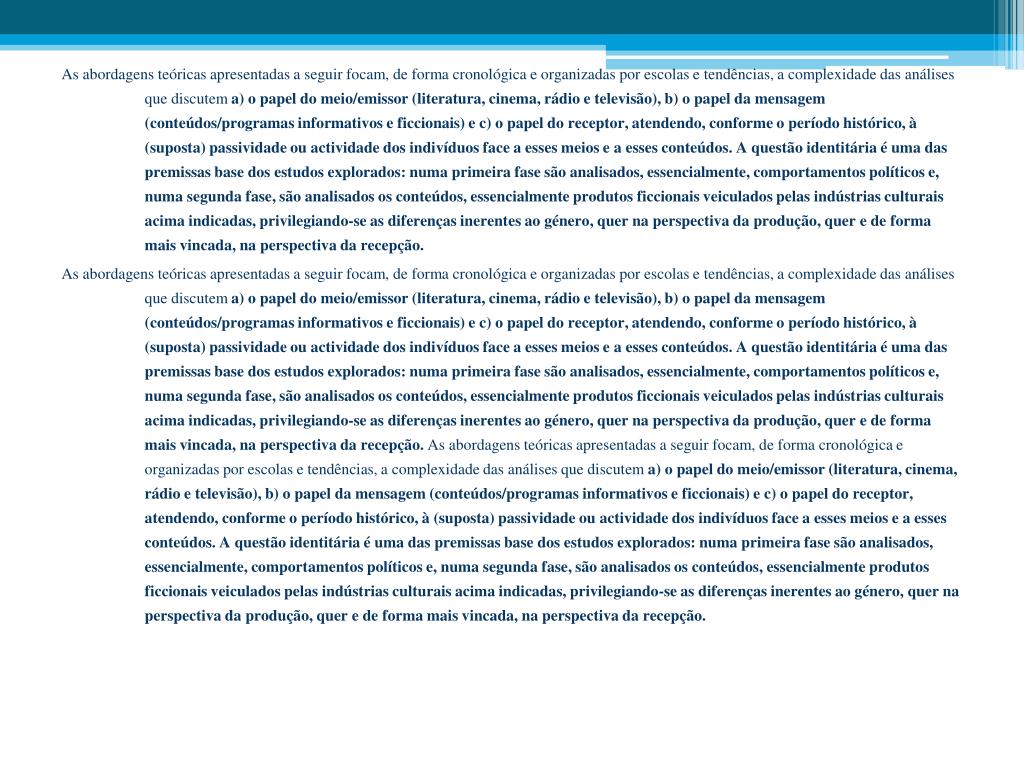Click the line starting "organizadas por escolas e tendências"
Viewport: 1024px width, 768px height.
551,470
